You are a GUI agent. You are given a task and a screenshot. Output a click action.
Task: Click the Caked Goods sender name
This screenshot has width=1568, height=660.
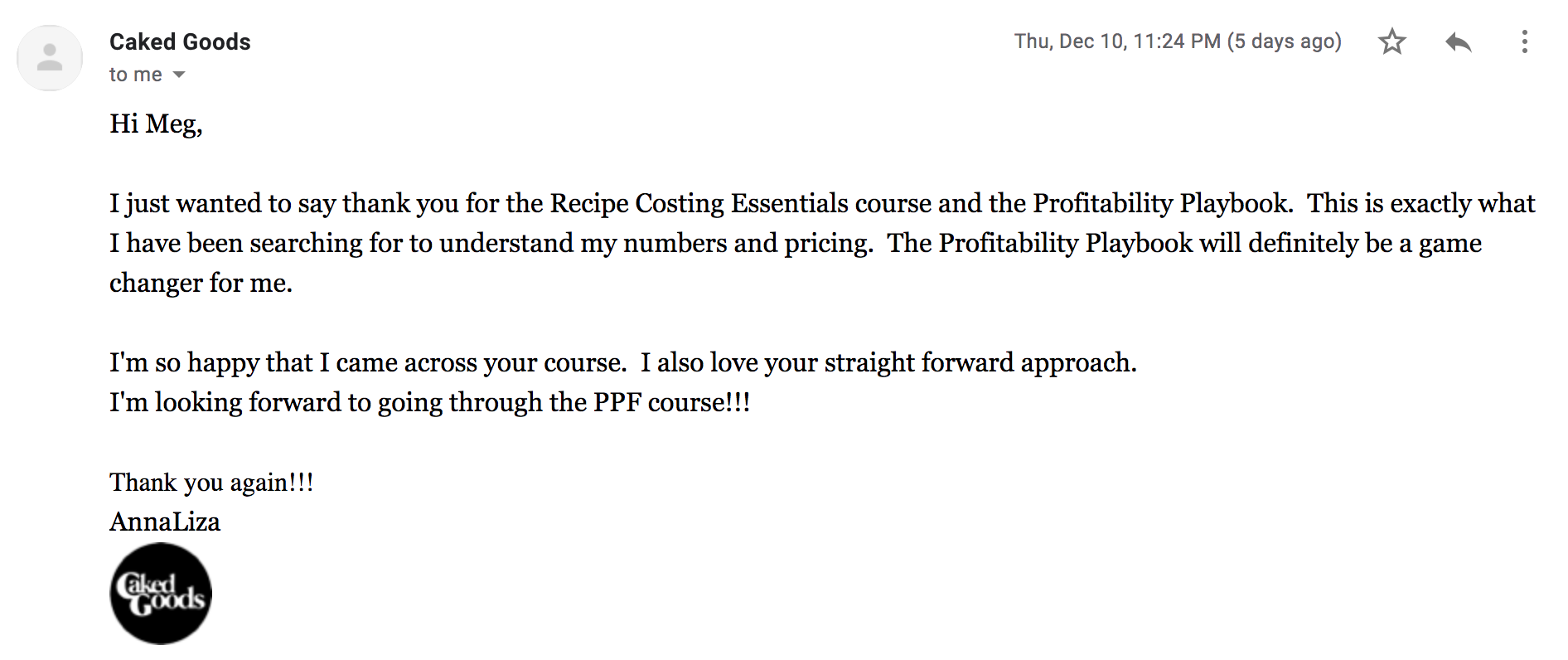click(180, 41)
